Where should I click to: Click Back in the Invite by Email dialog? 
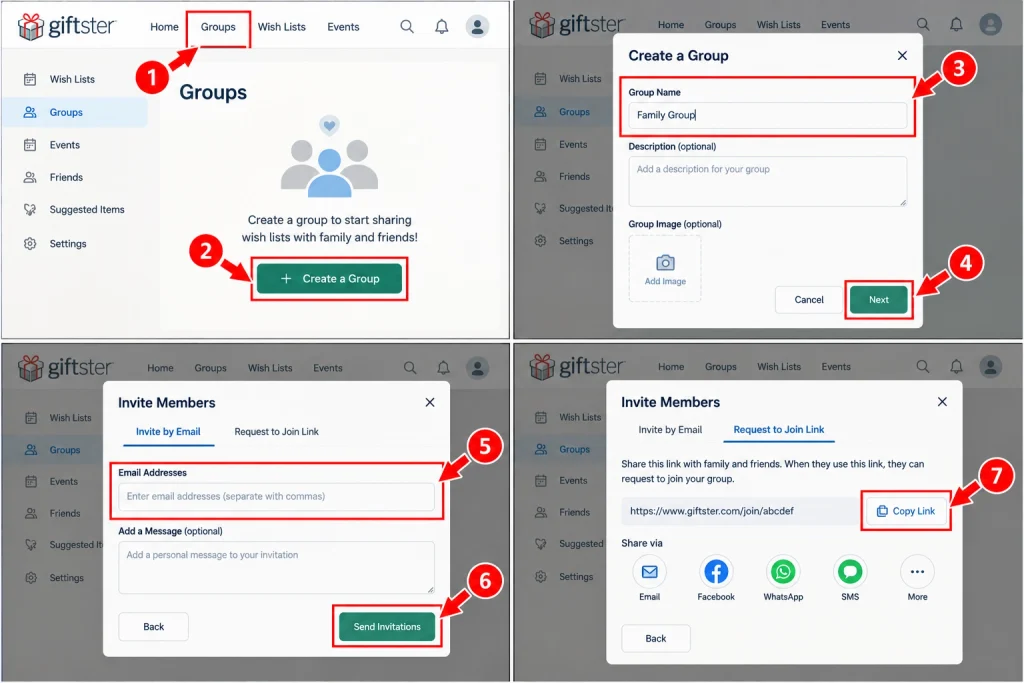point(153,627)
